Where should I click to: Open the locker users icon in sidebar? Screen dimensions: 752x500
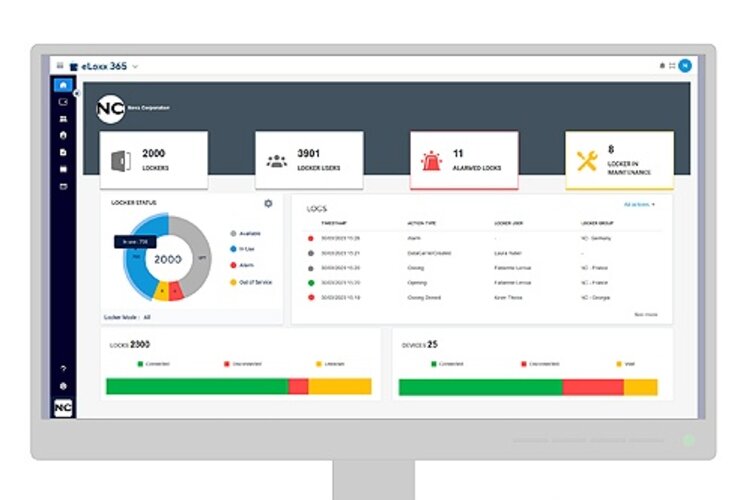[63, 118]
